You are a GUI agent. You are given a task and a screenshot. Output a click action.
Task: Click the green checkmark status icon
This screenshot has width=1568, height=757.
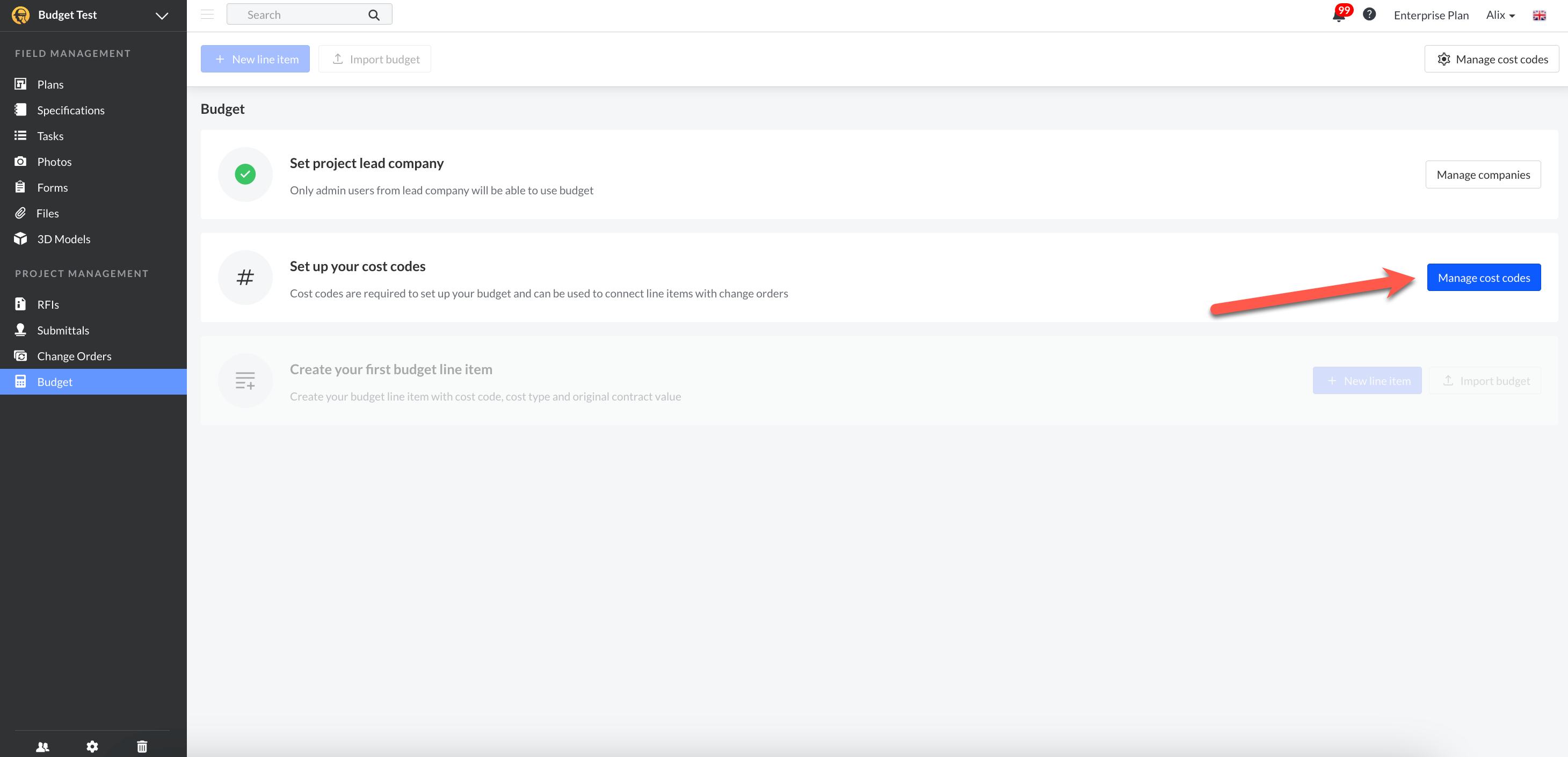pos(245,174)
